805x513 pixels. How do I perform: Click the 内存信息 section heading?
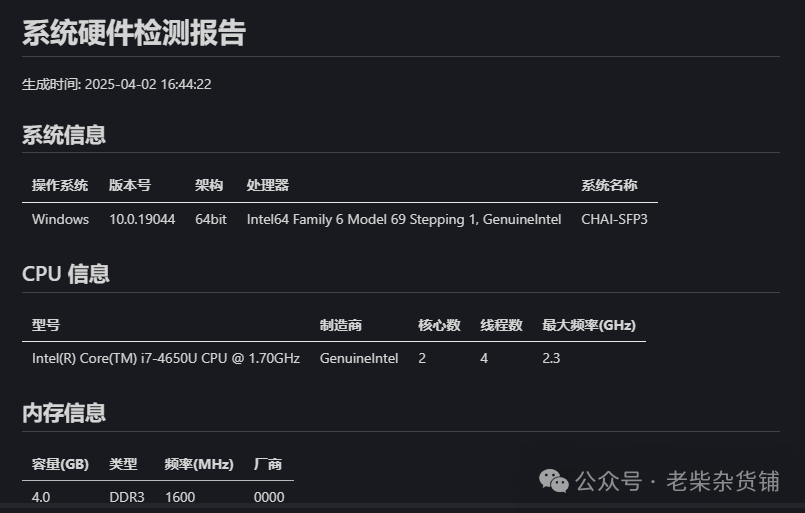point(64,413)
